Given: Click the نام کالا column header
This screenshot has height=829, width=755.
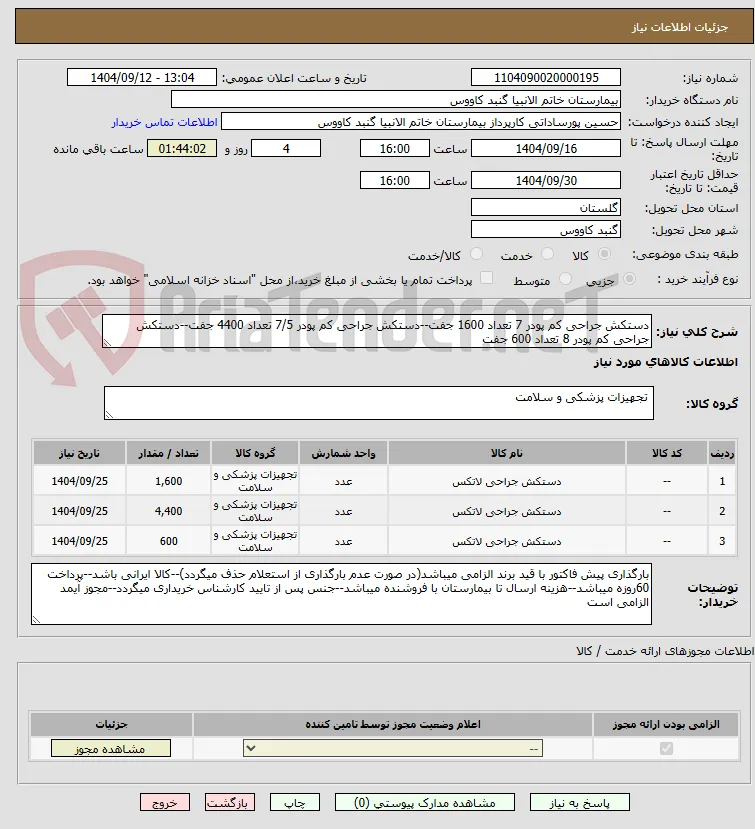Looking at the screenshot, I should click(x=507, y=453).
